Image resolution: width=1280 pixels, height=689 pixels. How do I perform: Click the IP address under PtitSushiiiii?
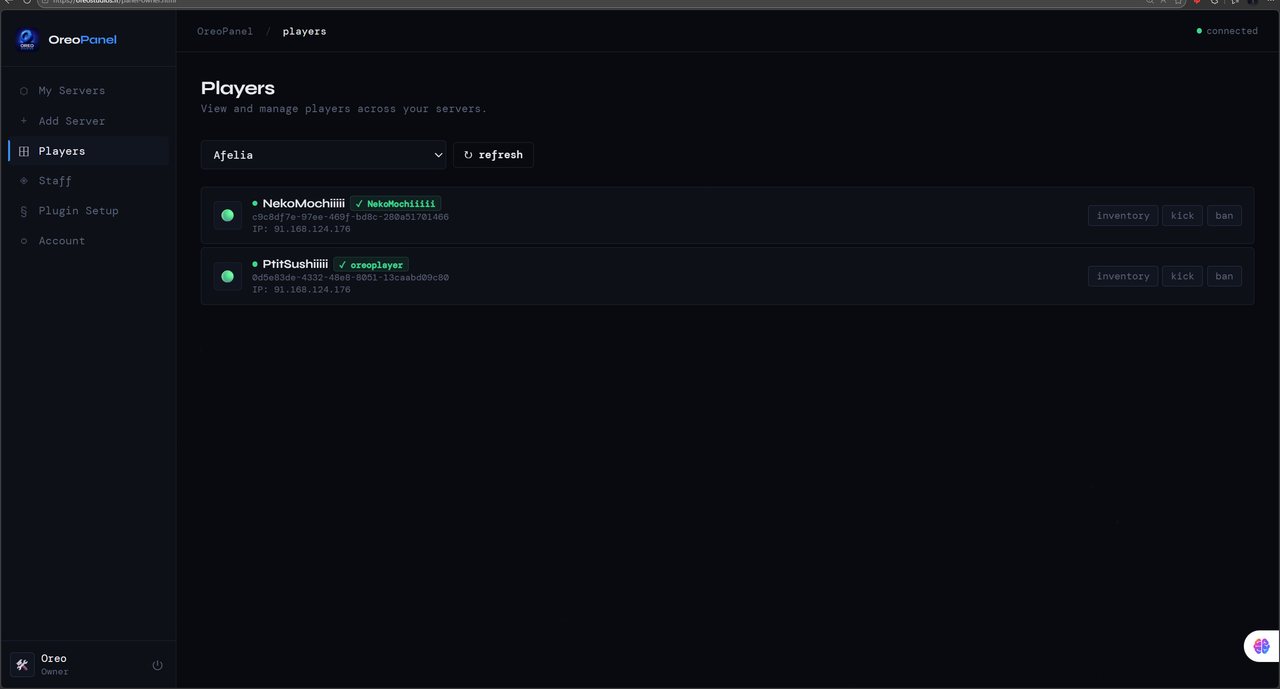[301, 291]
